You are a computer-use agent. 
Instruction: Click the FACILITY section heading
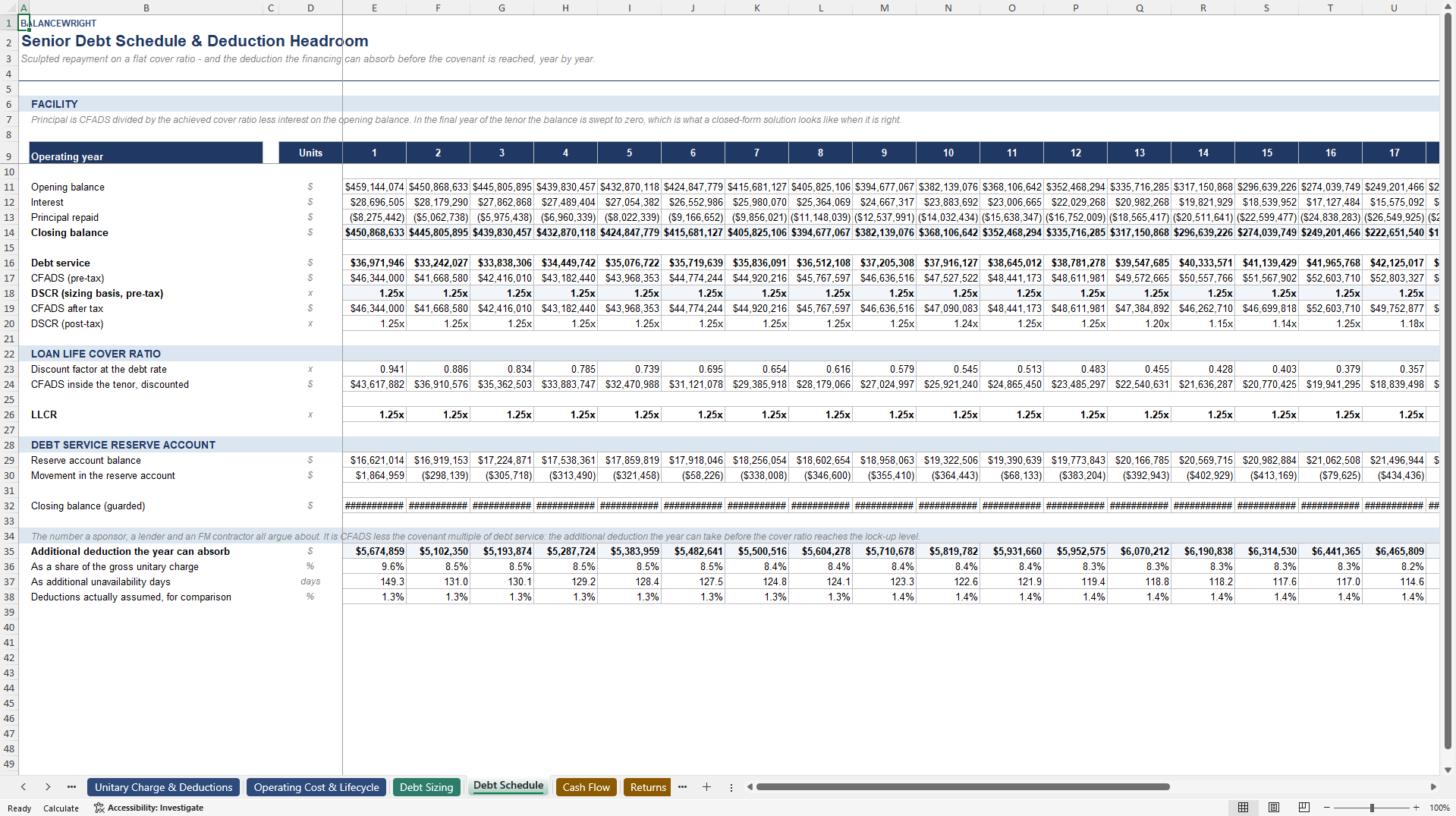[x=54, y=104]
